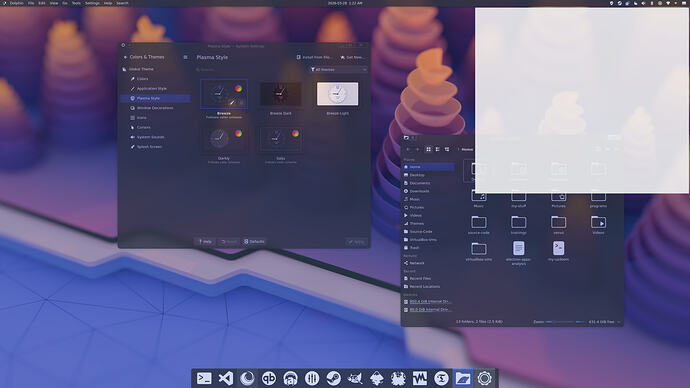
Task: Open the Tools menu in top bar
Action: point(76,3)
